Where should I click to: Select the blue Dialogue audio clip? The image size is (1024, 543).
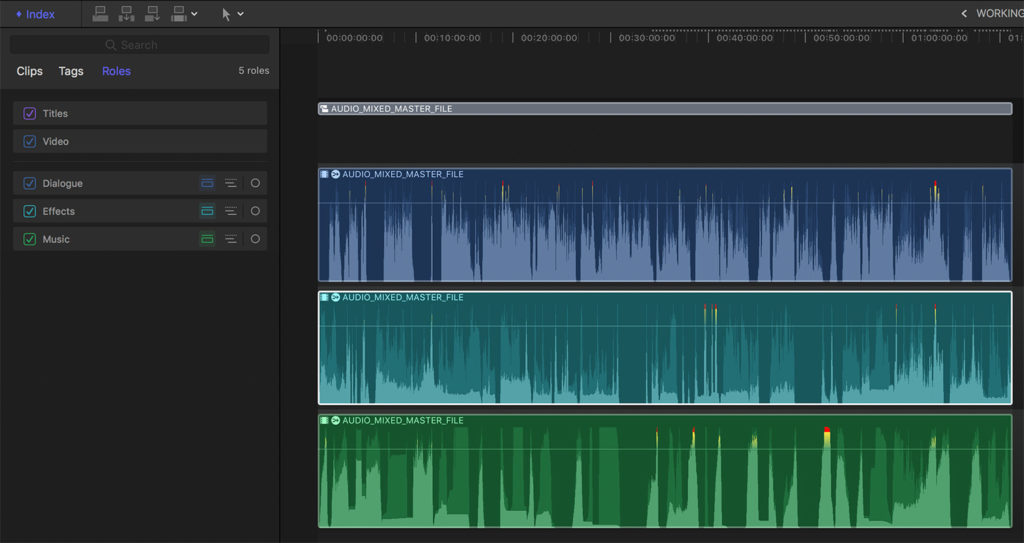[665, 225]
